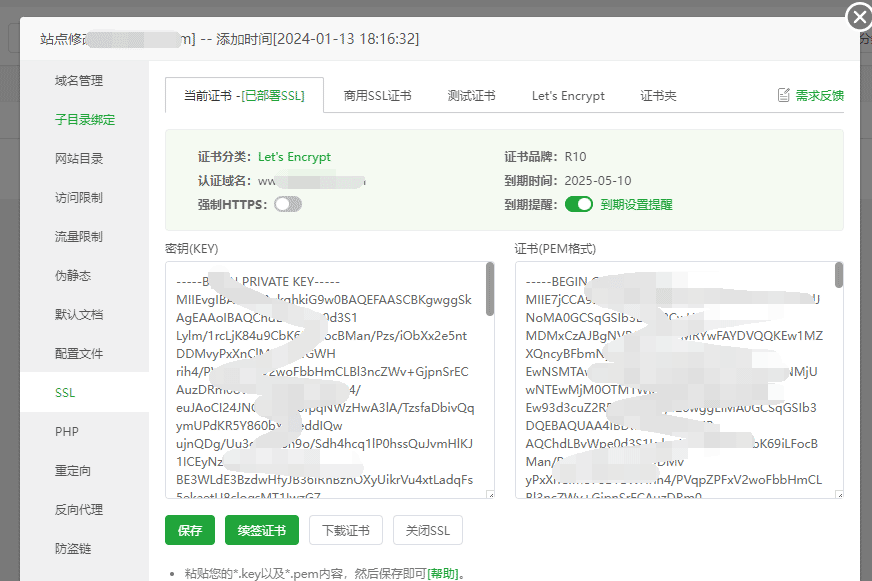Open 伪静态 in the sidebar
This screenshot has height=581, width=872.
click(x=73, y=275)
